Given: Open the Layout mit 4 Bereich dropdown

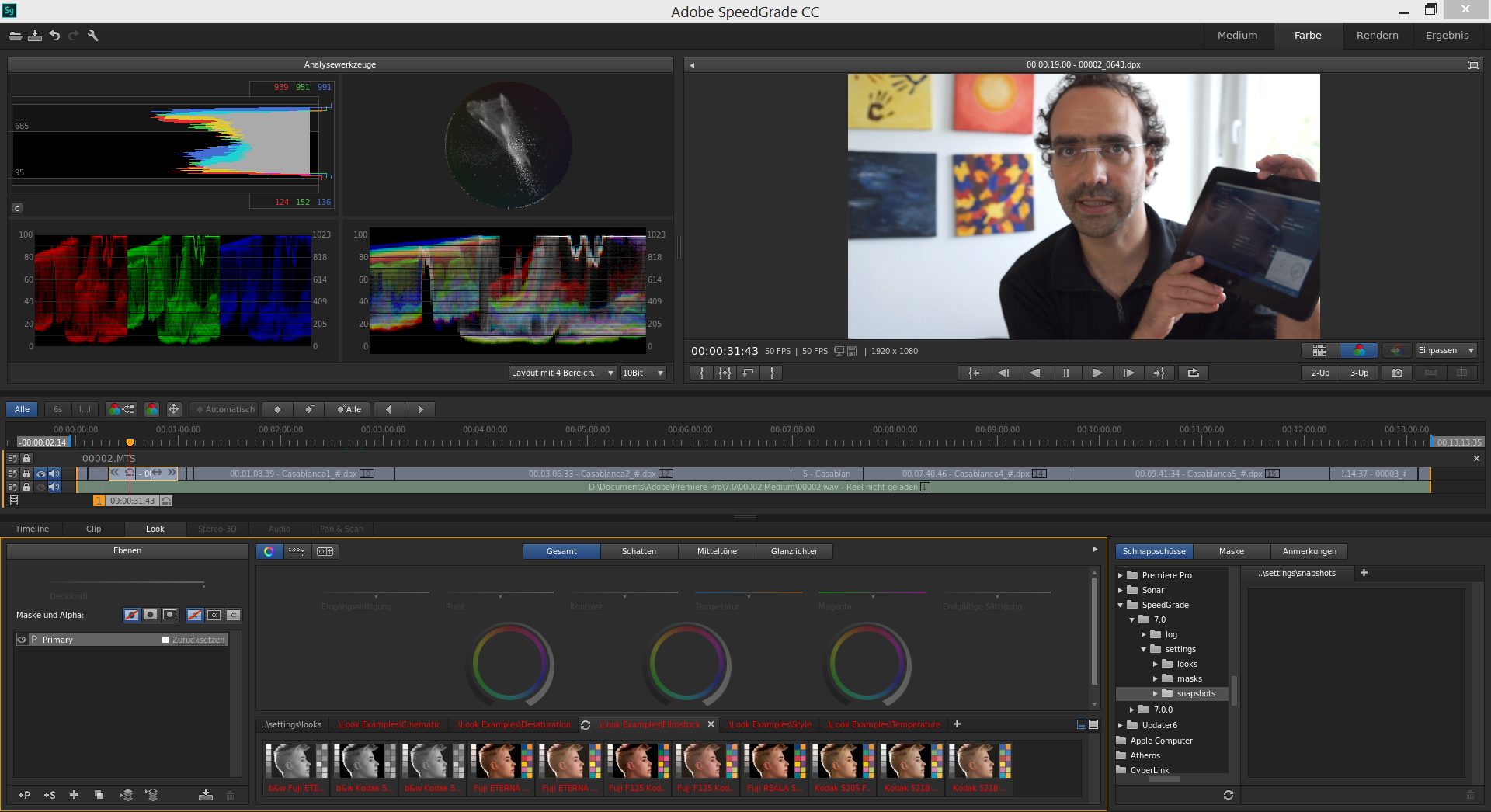Looking at the screenshot, I should [x=562, y=373].
